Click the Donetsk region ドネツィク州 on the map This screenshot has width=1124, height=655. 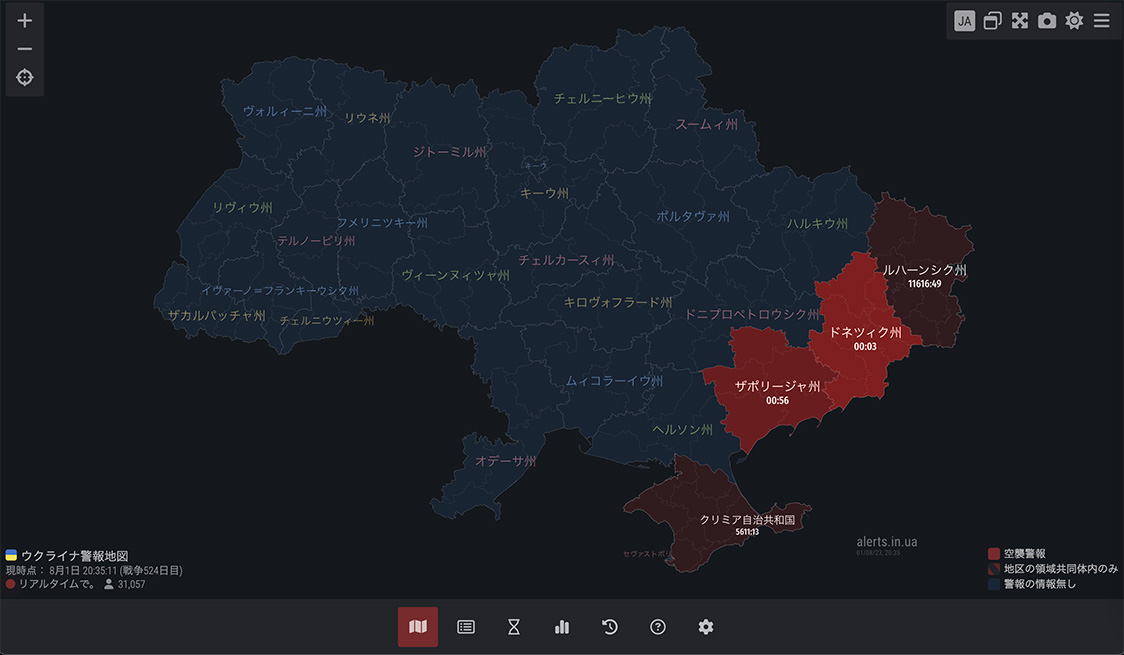click(x=865, y=333)
